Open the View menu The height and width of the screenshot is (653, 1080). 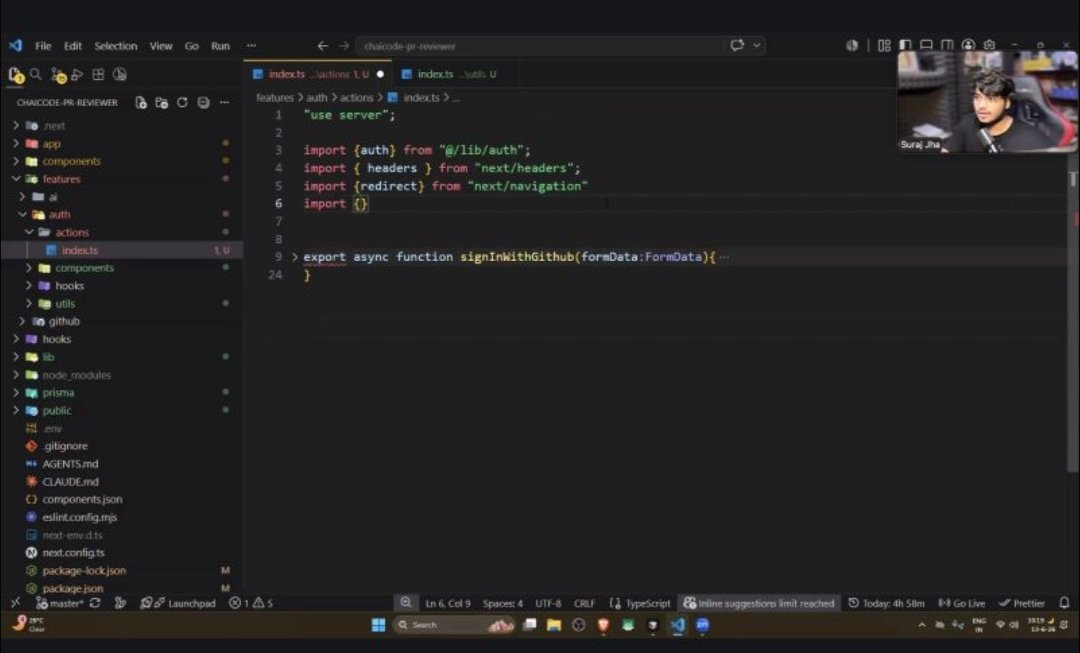(160, 46)
